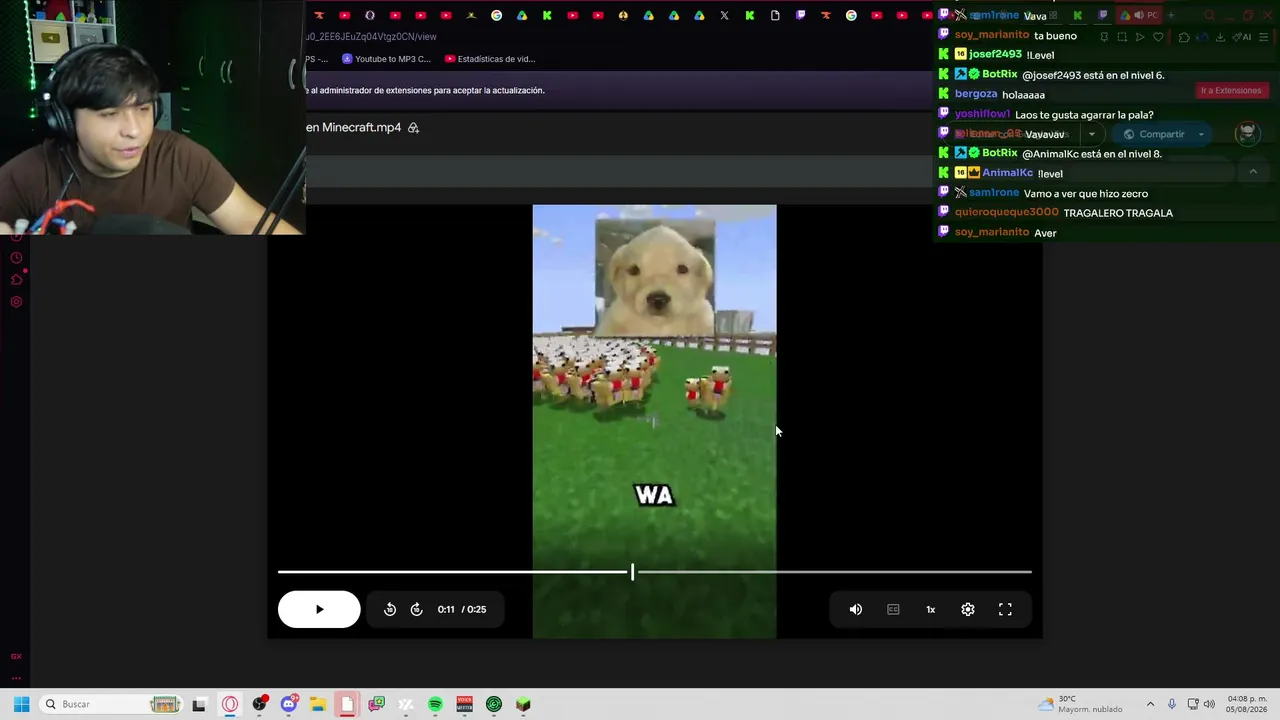Open the Minecraft block taskbar icon
This screenshot has height=720, width=1280.
click(523, 704)
